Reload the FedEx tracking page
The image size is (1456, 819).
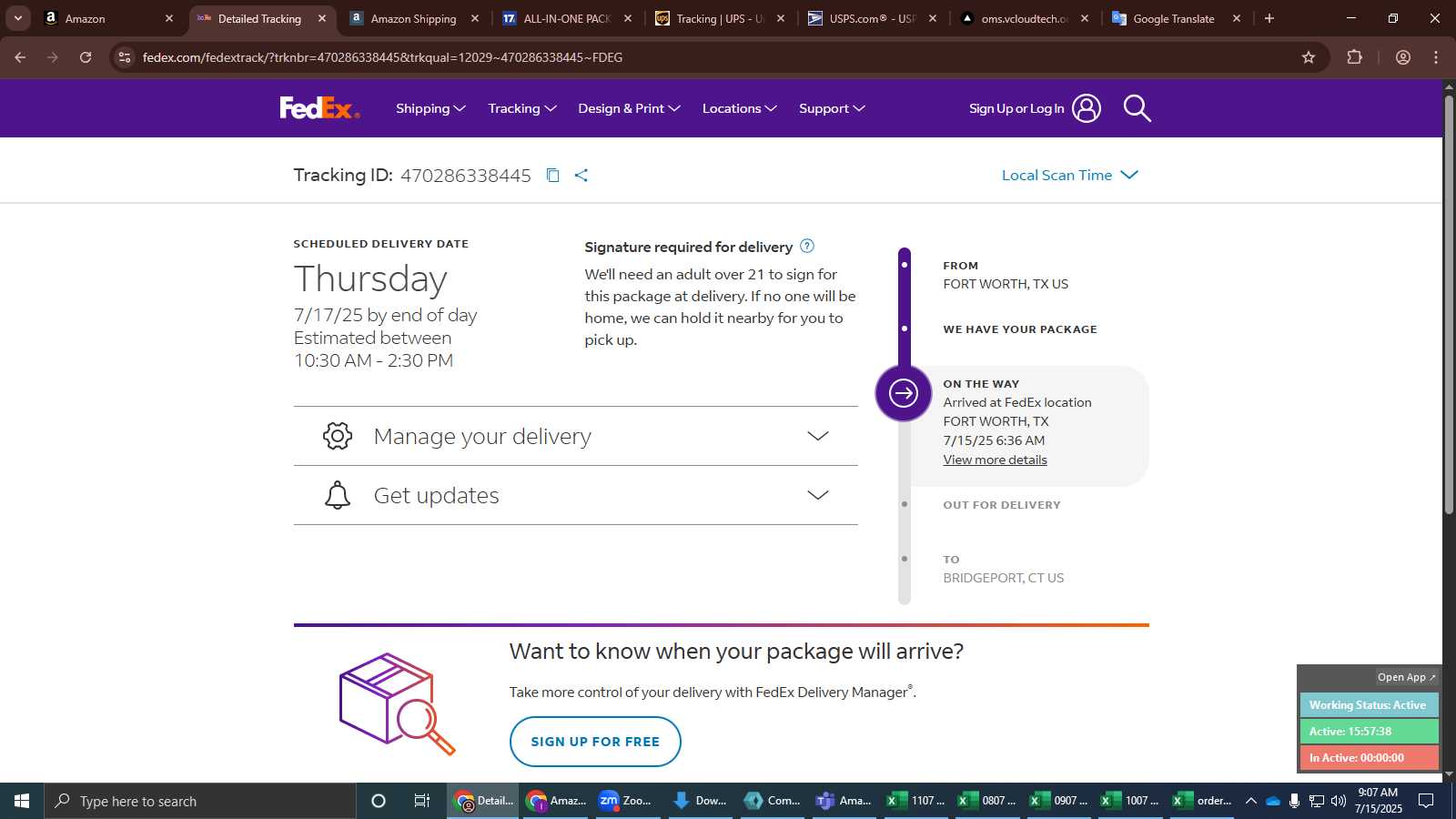(x=86, y=57)
